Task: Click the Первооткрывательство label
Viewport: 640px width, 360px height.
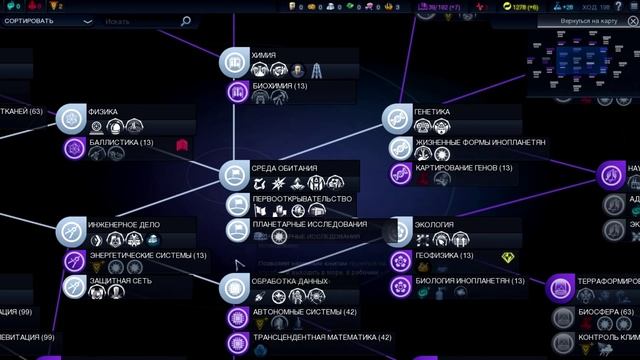Action: click(302, 199)
